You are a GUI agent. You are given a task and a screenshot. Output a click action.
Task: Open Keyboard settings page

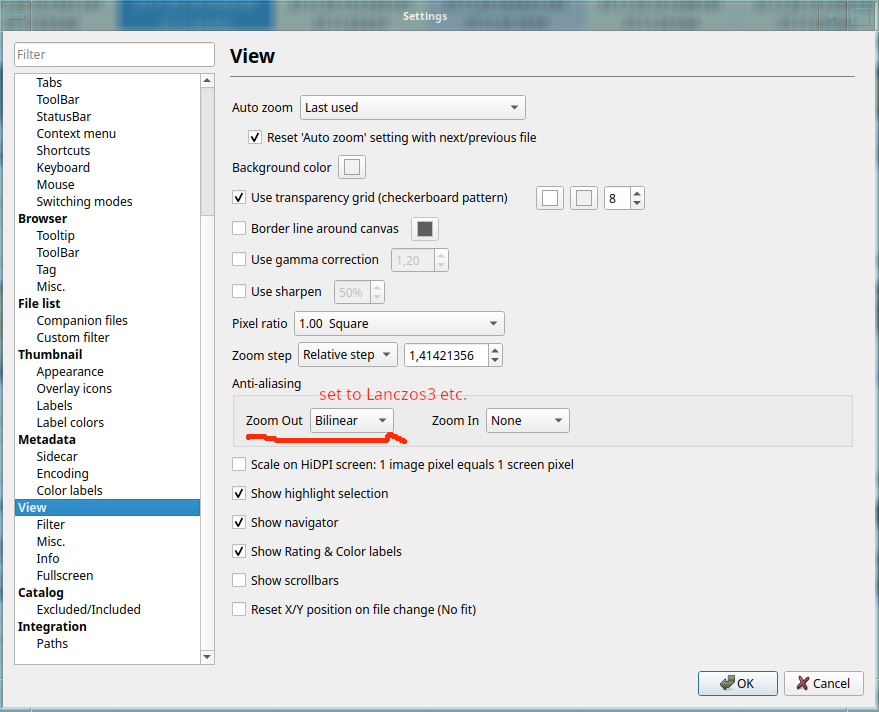[x=63, y=168]
